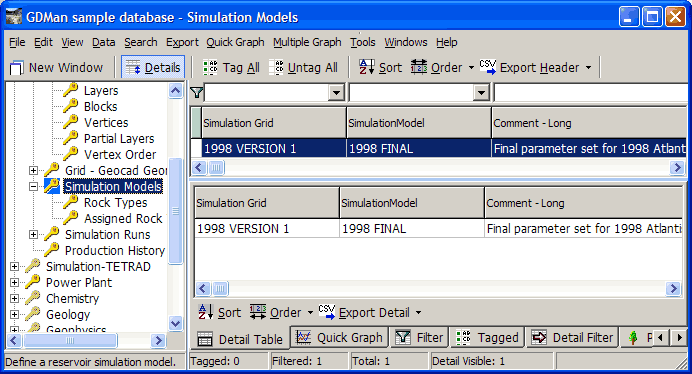Viewport: 692px width, 374px height.
Task: Expand the Power Plant node
Action: click(15, 283)
